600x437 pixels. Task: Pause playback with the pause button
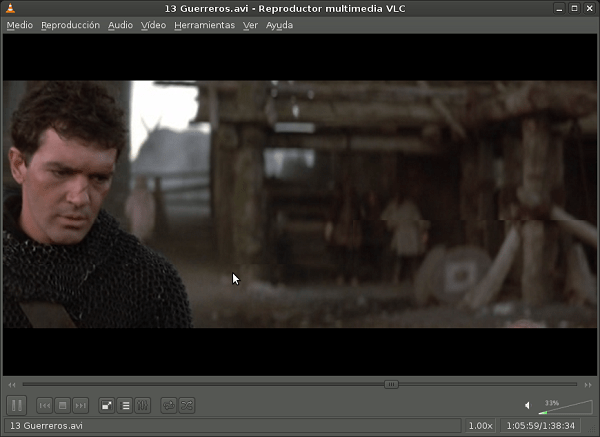[16, 405]
